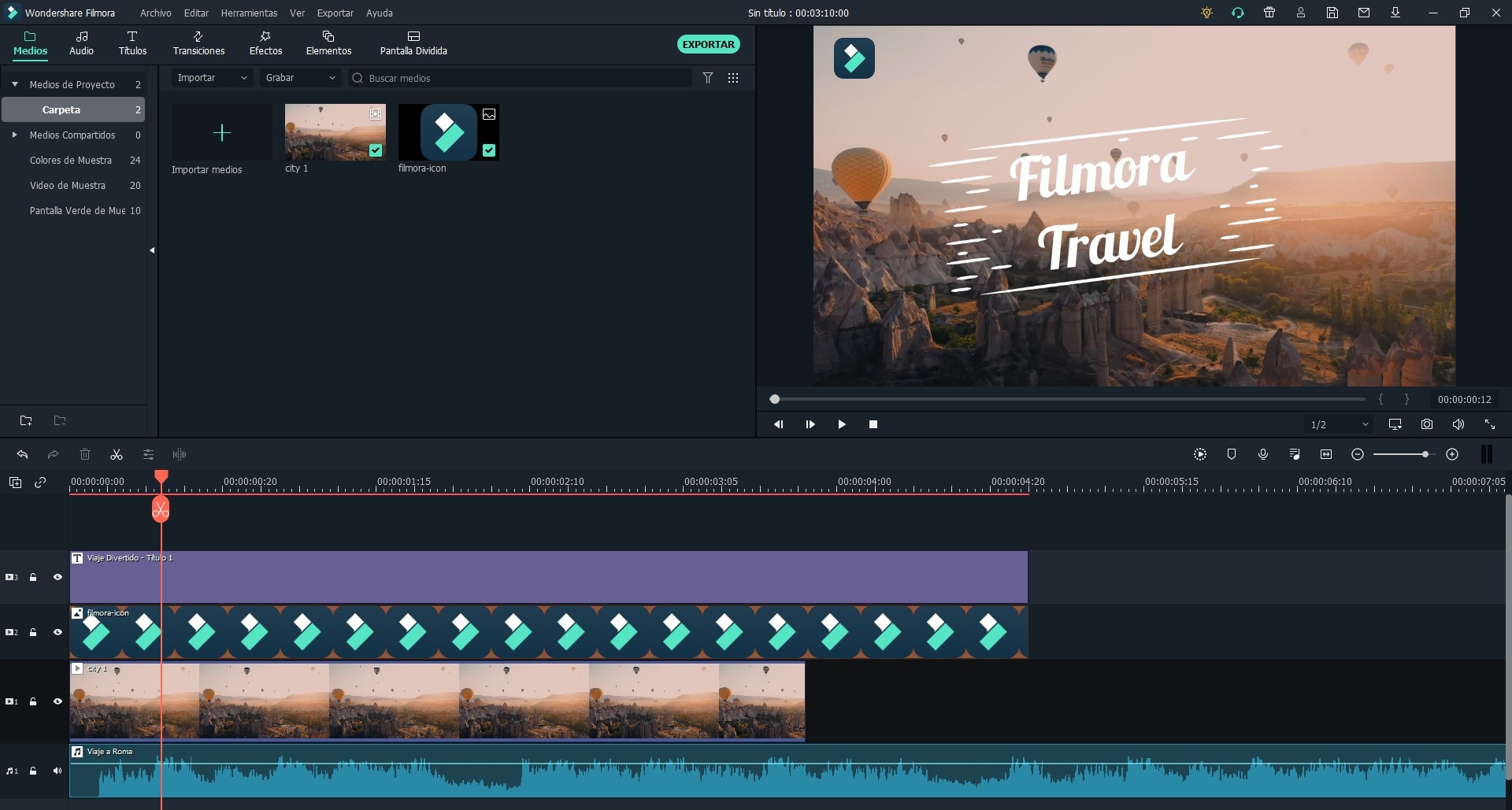Zoom out timeline with minus icon
This screenshot has height=810, width=1512.
[x=1358, y=454]
